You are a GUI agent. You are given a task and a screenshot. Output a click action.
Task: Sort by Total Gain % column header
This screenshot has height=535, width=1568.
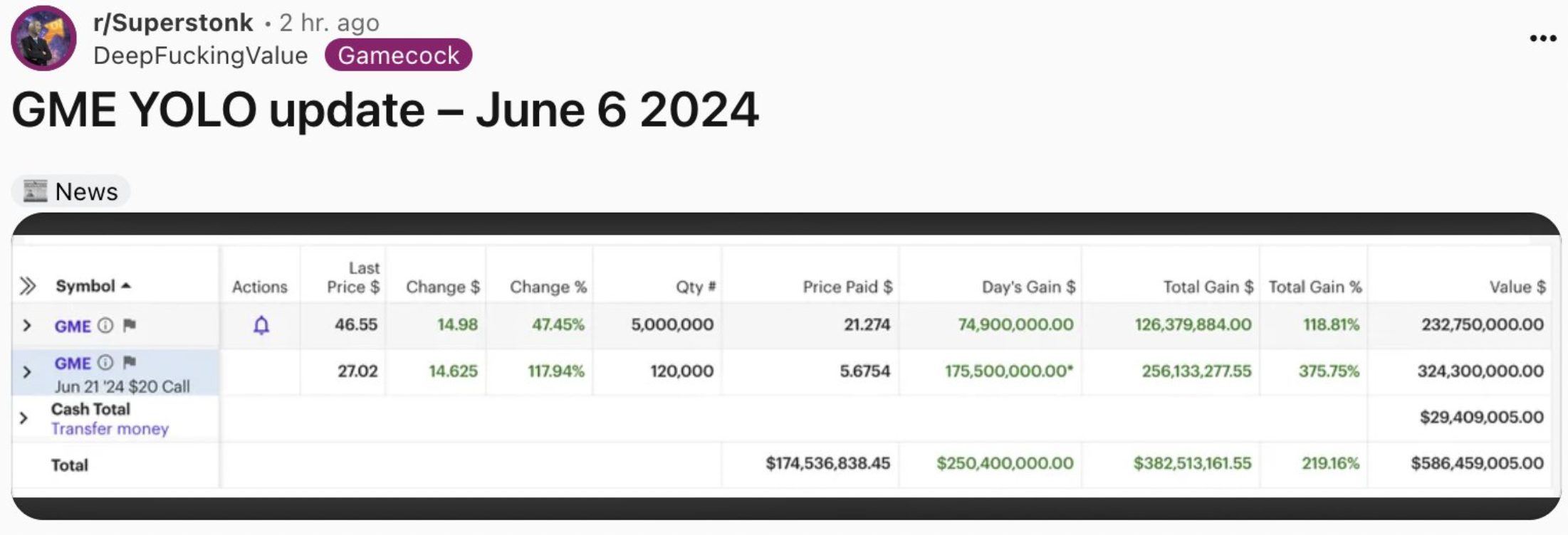click(x=1314, y=287)
